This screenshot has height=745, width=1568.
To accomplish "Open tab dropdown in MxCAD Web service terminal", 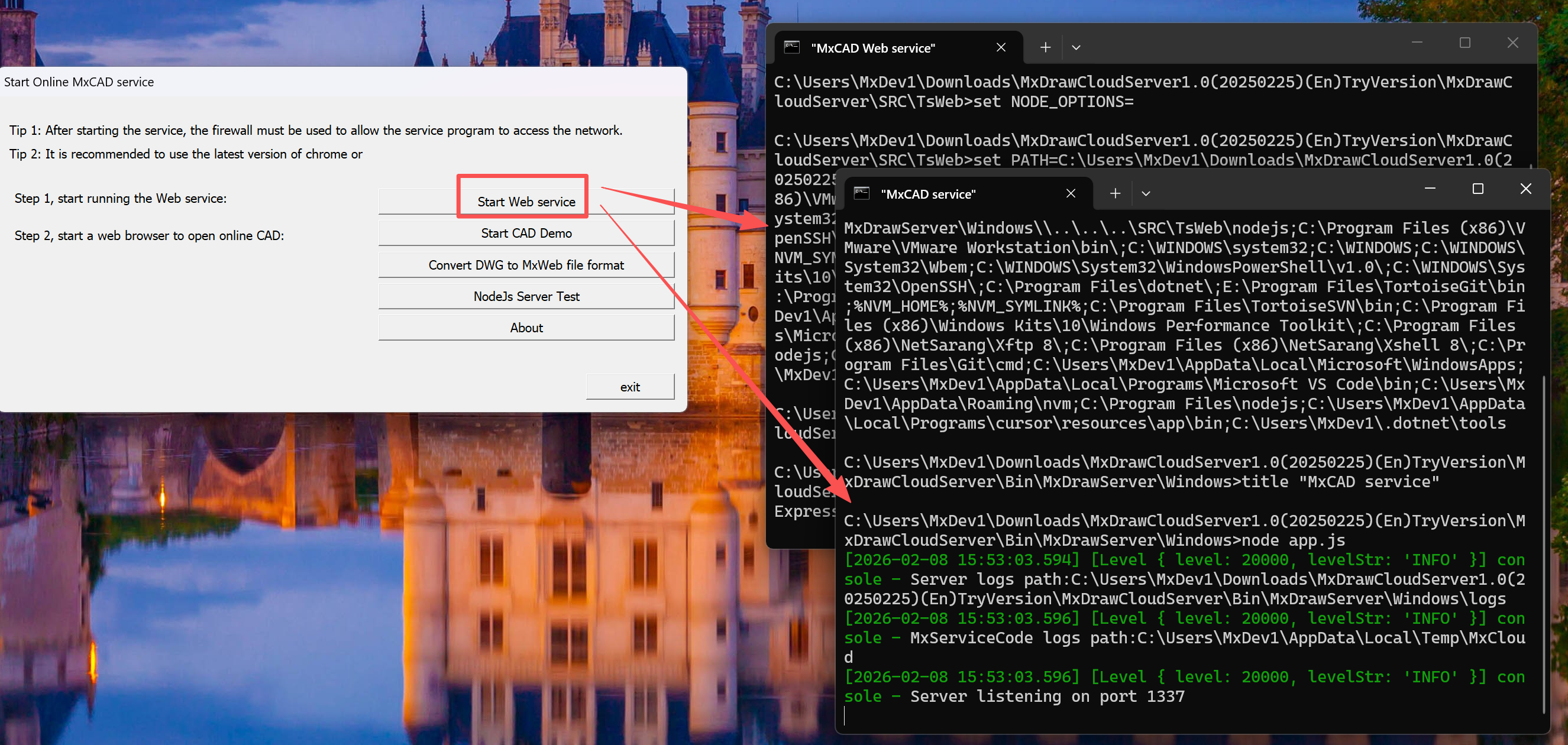I will (1075, 47).
